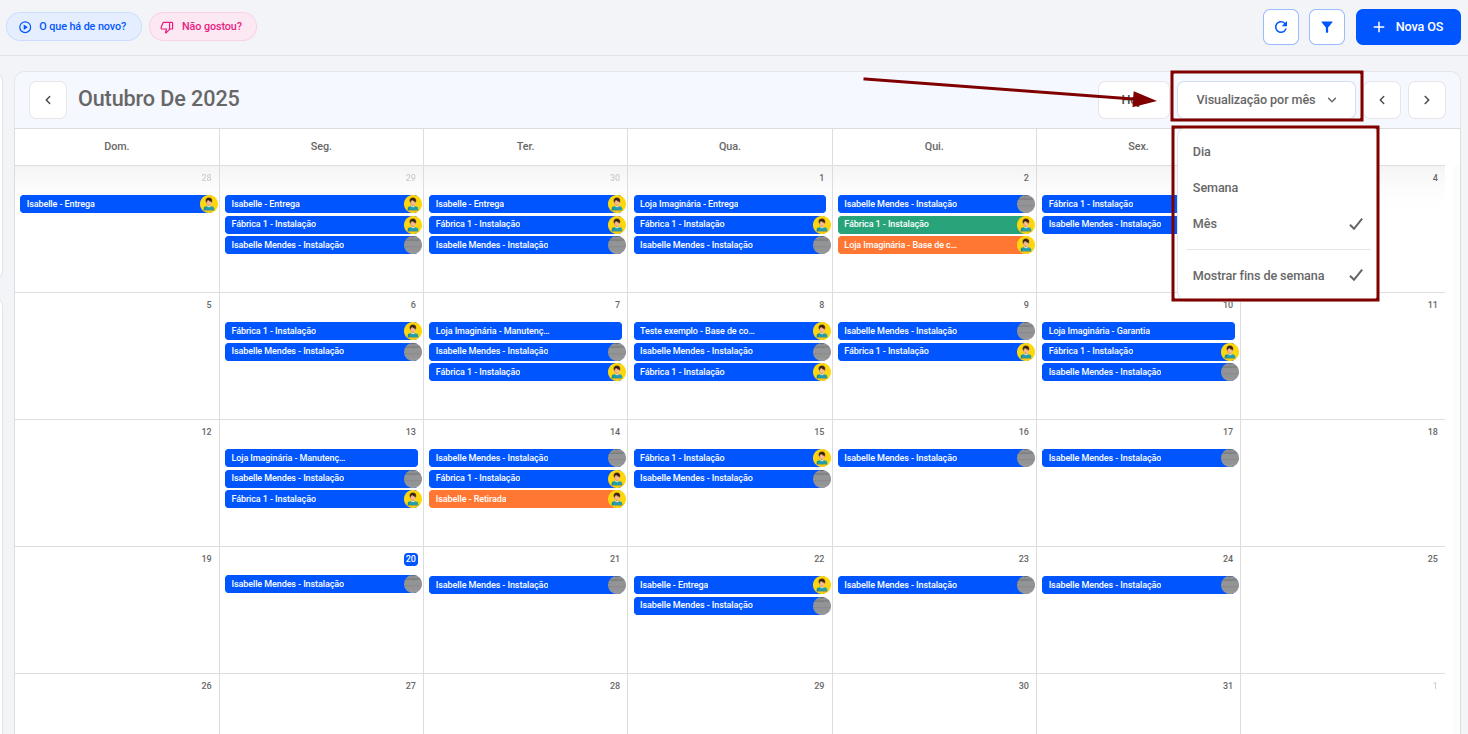Open "Isabelle Mendes - Instalação" event on day 22

[x=732, y=605]
